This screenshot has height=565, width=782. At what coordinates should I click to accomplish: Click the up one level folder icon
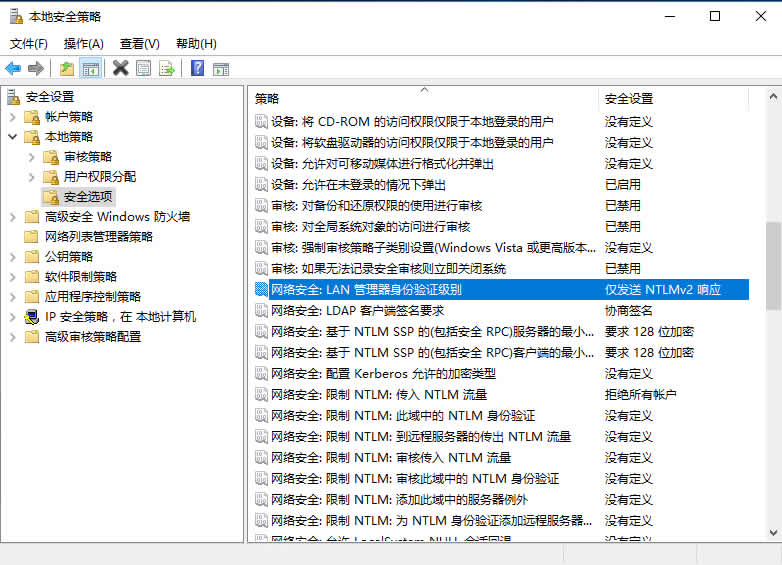(x=67, y=68)
